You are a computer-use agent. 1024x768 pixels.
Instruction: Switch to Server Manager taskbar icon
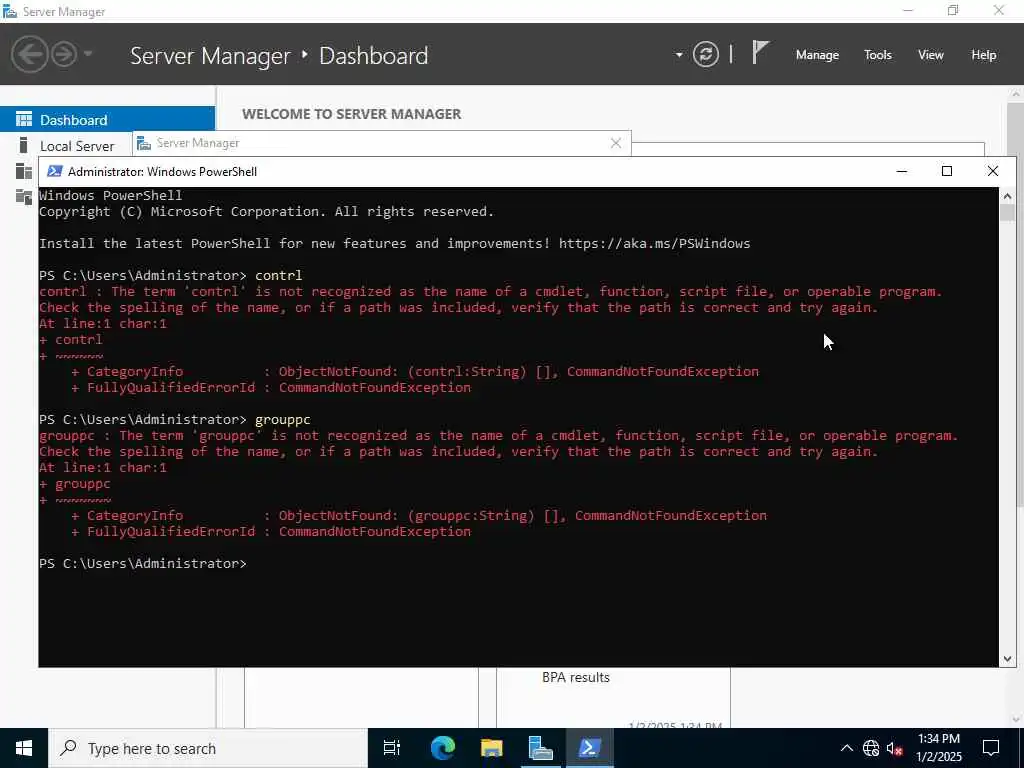pyautogui.click(x=541, y=748)
